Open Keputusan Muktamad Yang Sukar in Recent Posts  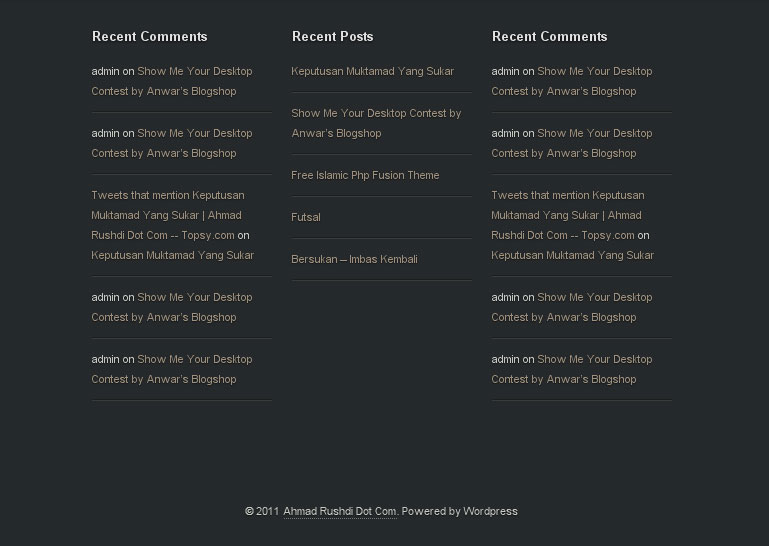coord(372,72)
